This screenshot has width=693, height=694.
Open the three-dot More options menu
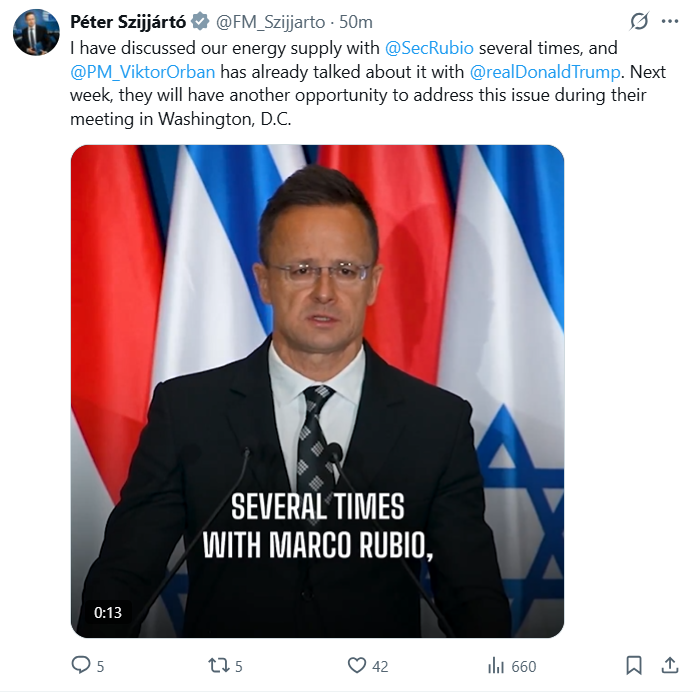pos(670,21)
